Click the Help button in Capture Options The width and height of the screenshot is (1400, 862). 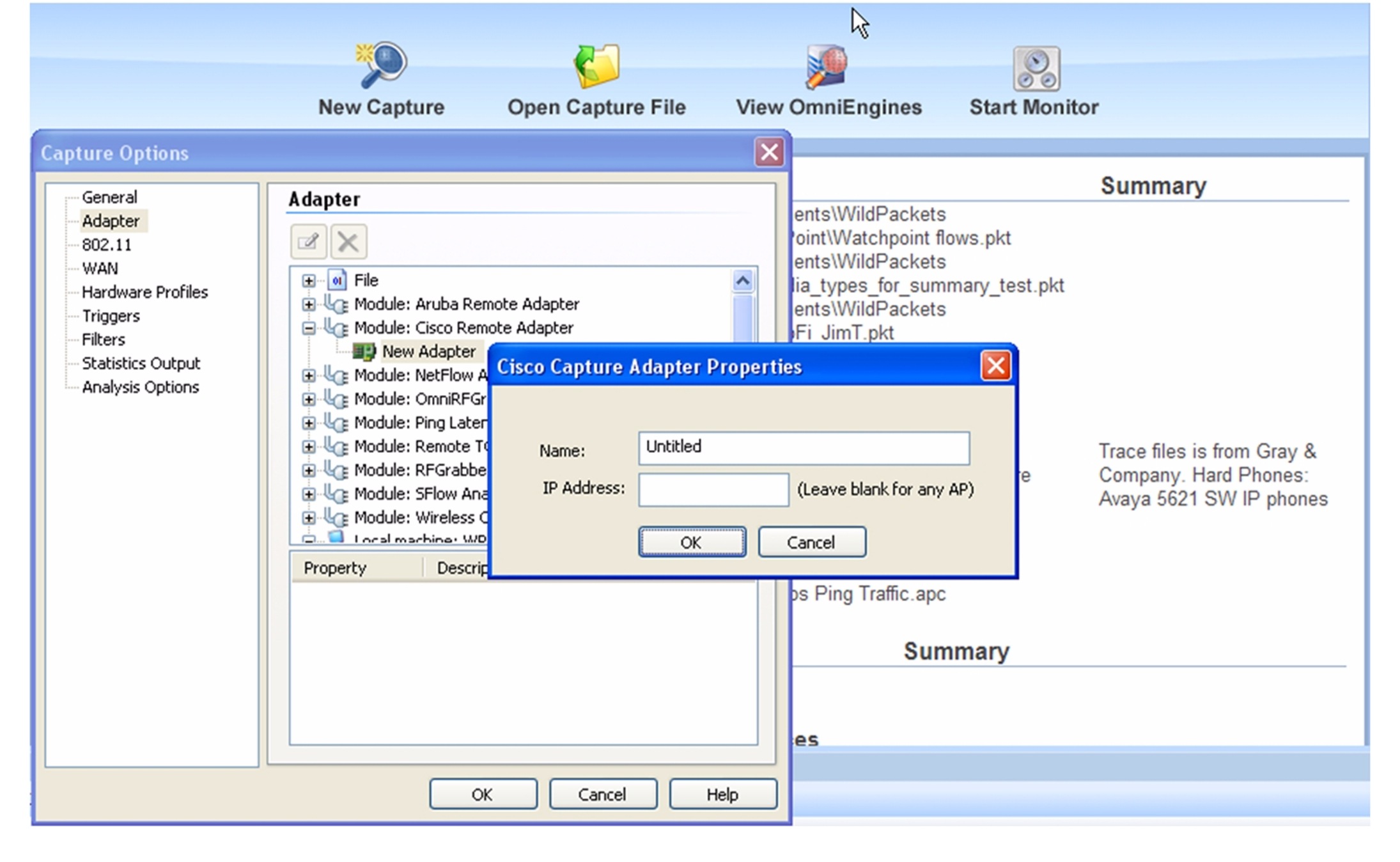click(722, 794)
